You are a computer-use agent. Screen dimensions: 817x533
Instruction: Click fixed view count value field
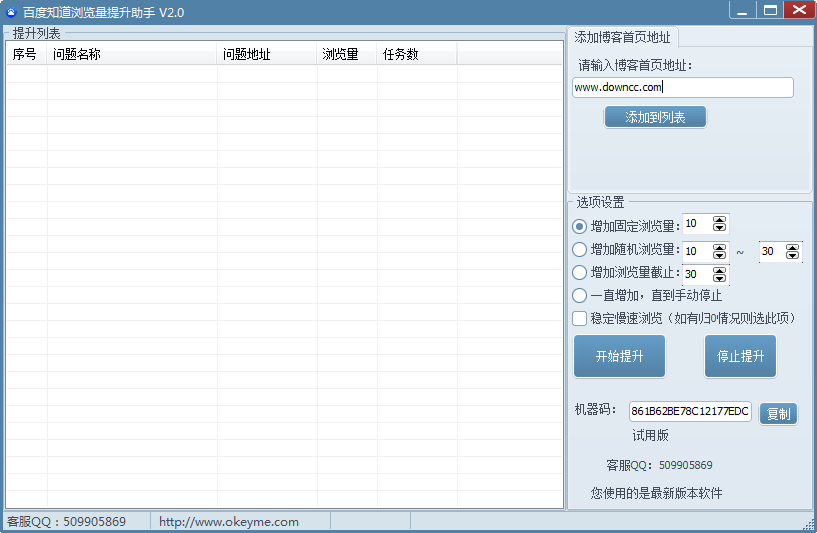697,224
